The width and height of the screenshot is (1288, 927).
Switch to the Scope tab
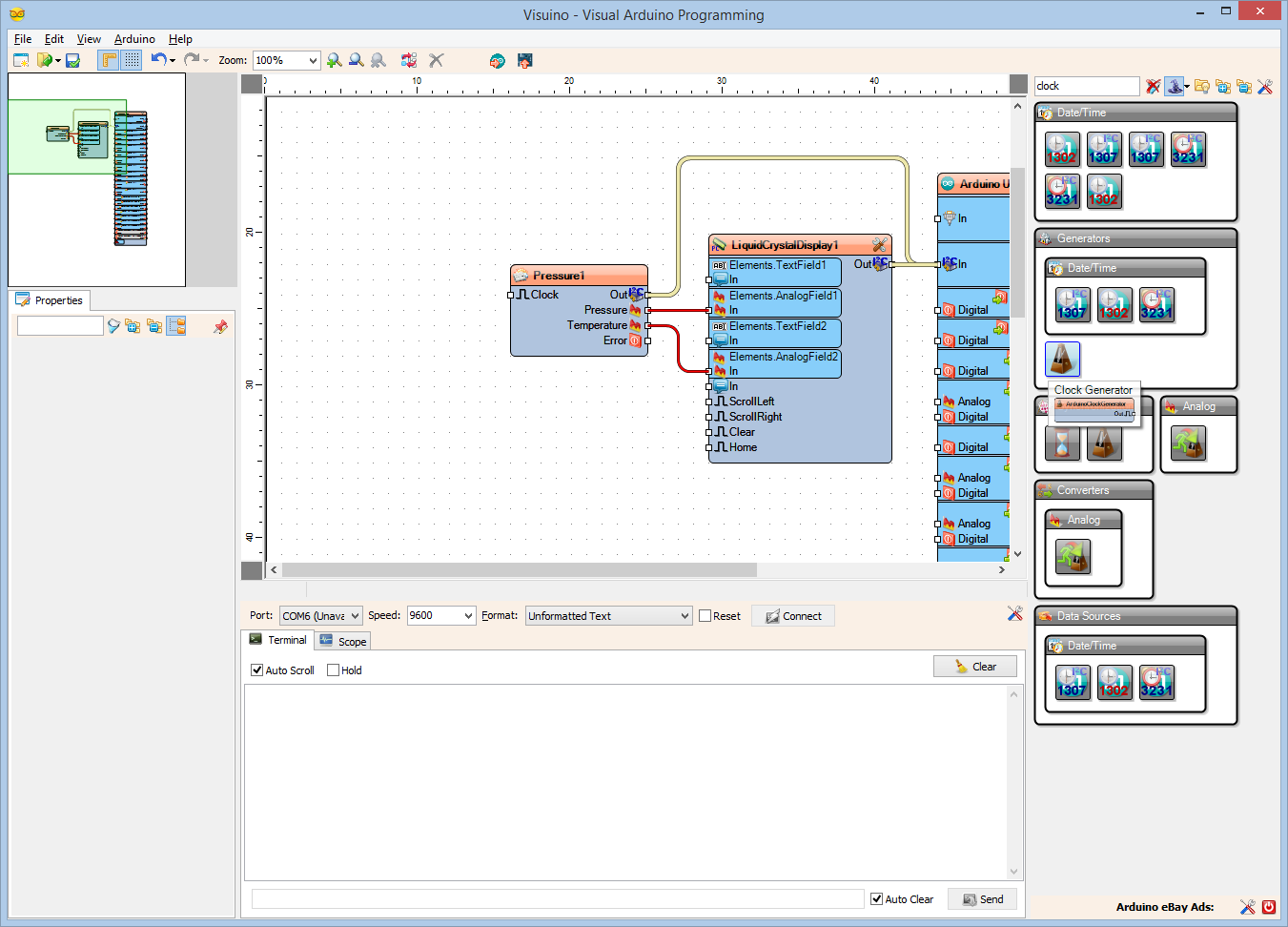point(343,641)
